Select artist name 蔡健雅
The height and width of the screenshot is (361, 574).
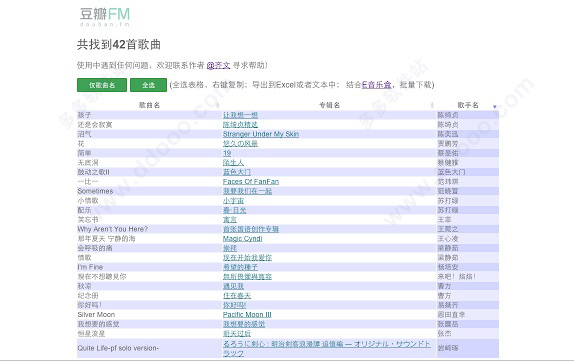448,163
